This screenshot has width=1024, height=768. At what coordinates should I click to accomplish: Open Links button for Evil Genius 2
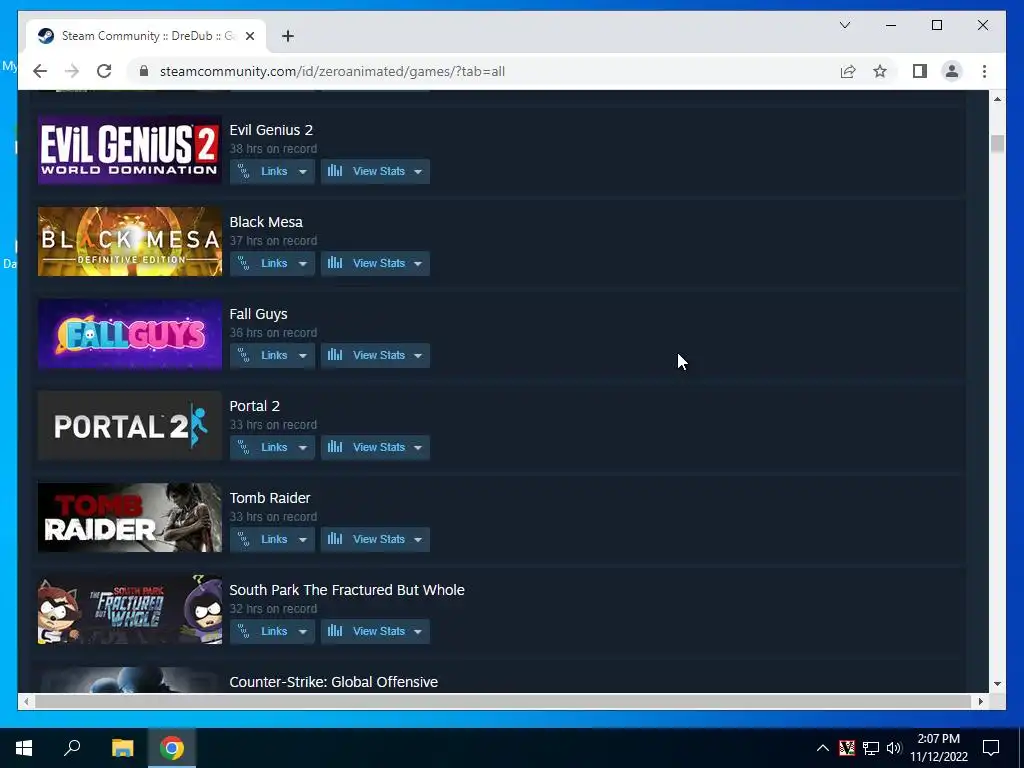272,171
